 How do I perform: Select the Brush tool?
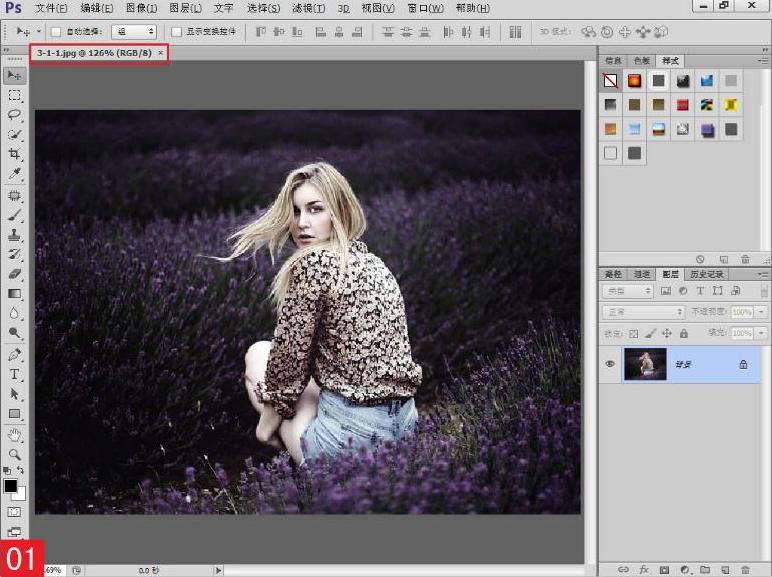[x=14, y=215]
